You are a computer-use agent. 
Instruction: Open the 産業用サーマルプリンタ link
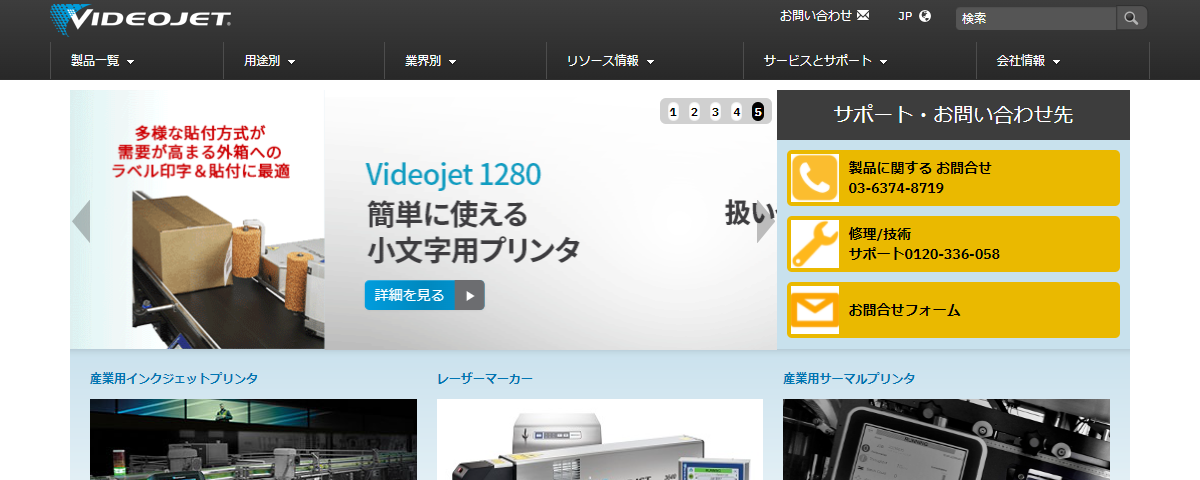tap(849, 379)
